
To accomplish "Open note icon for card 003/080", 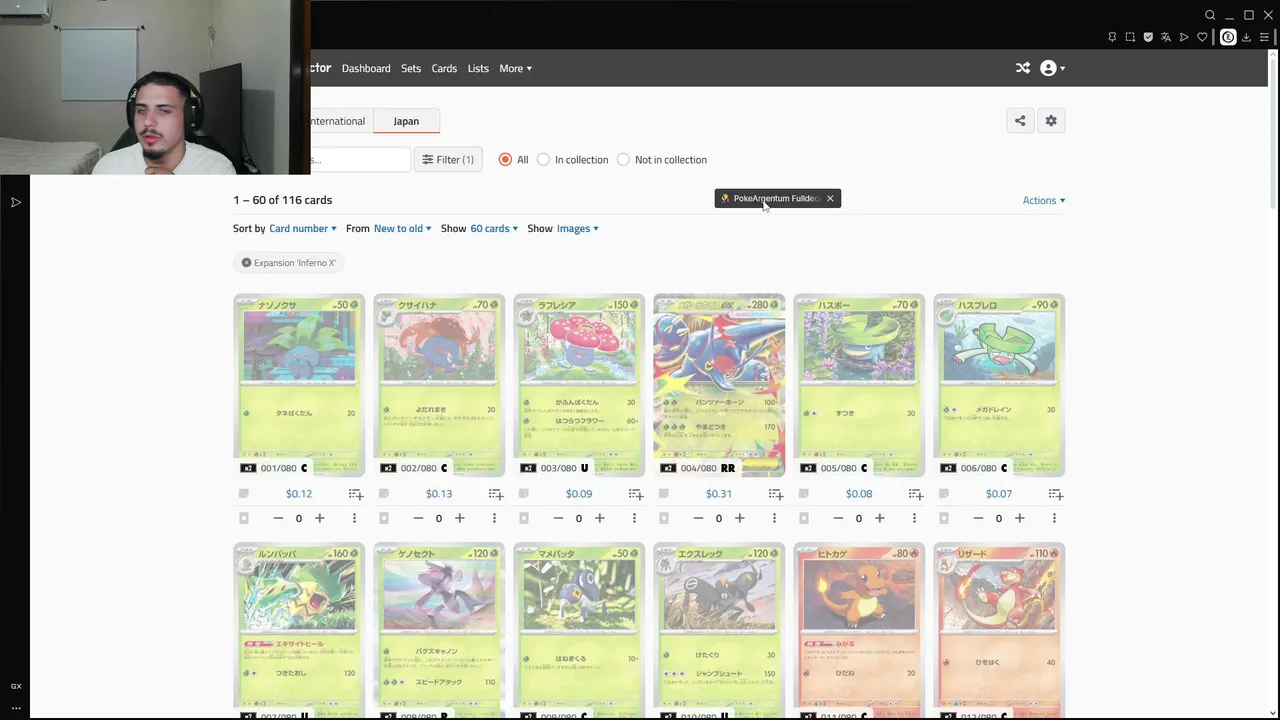I will 523,494.
